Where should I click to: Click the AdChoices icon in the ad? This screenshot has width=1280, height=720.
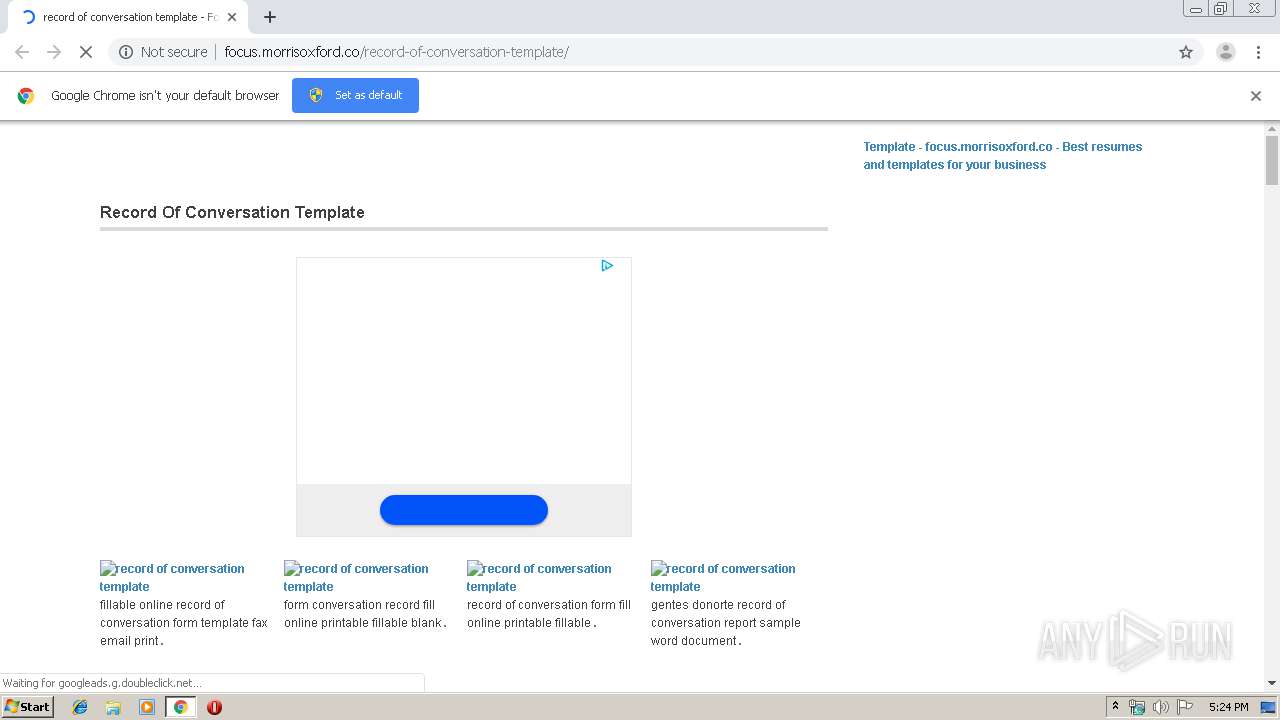click(x=607, y=266)
